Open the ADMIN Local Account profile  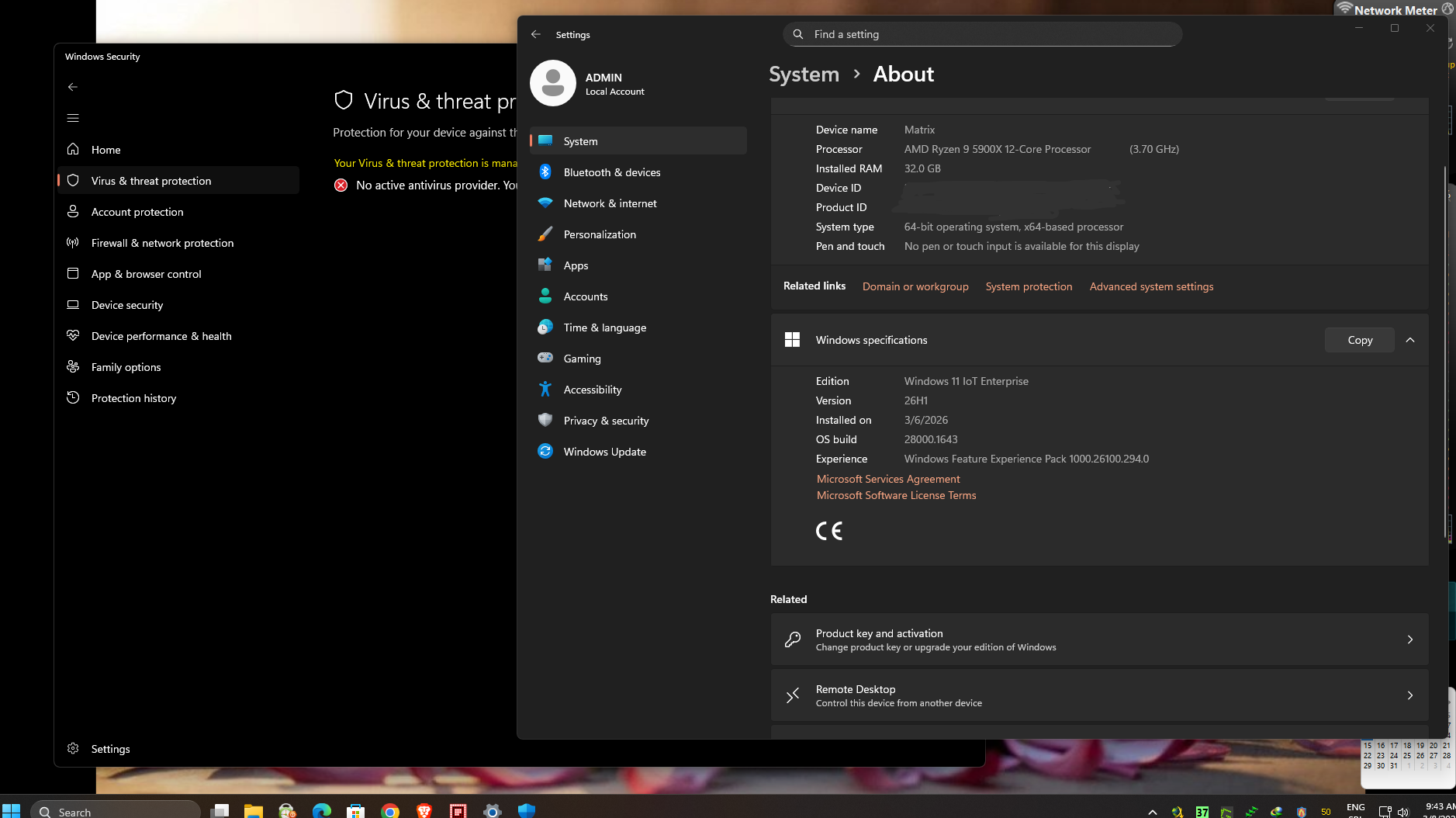[588, 83]
